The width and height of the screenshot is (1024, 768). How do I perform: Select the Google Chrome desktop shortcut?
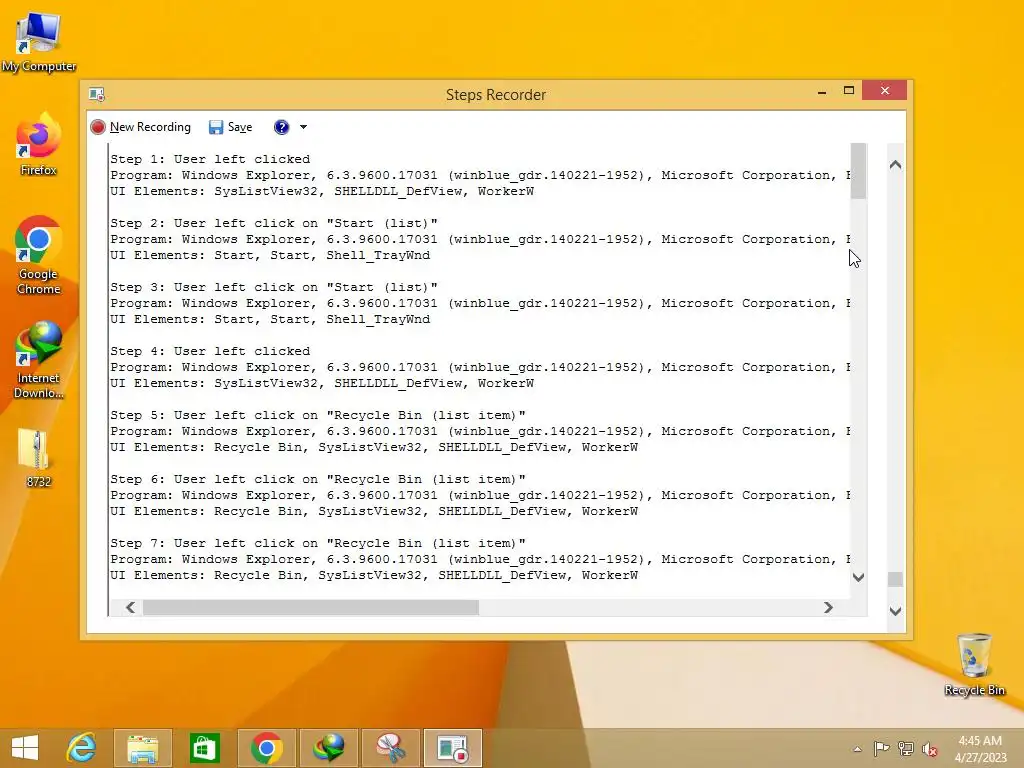click(x=39, y=255)
